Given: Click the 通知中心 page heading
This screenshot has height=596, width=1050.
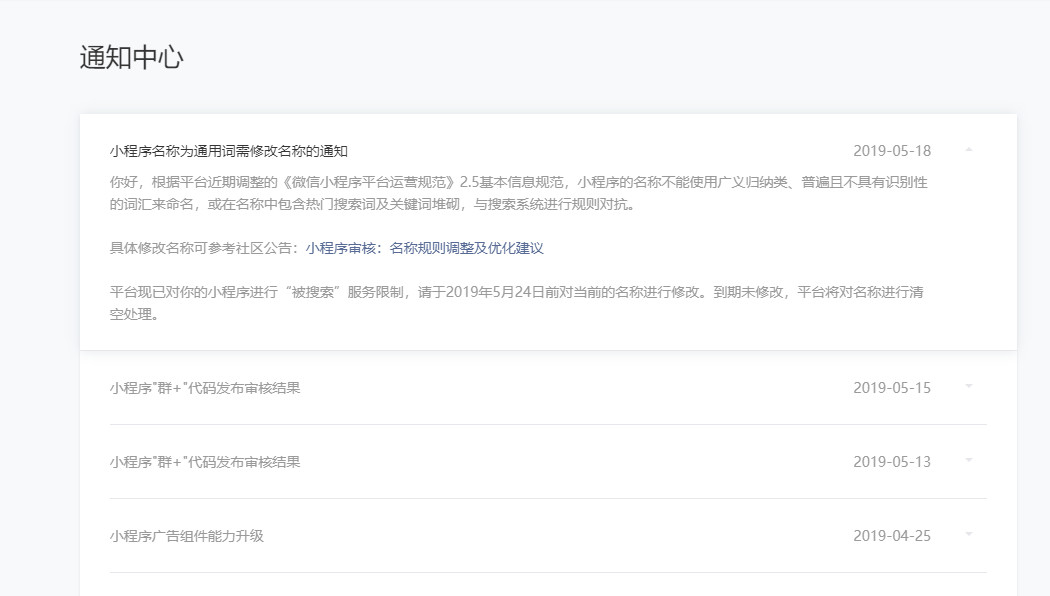Looking at the screenshot, I should pos(132,58).
